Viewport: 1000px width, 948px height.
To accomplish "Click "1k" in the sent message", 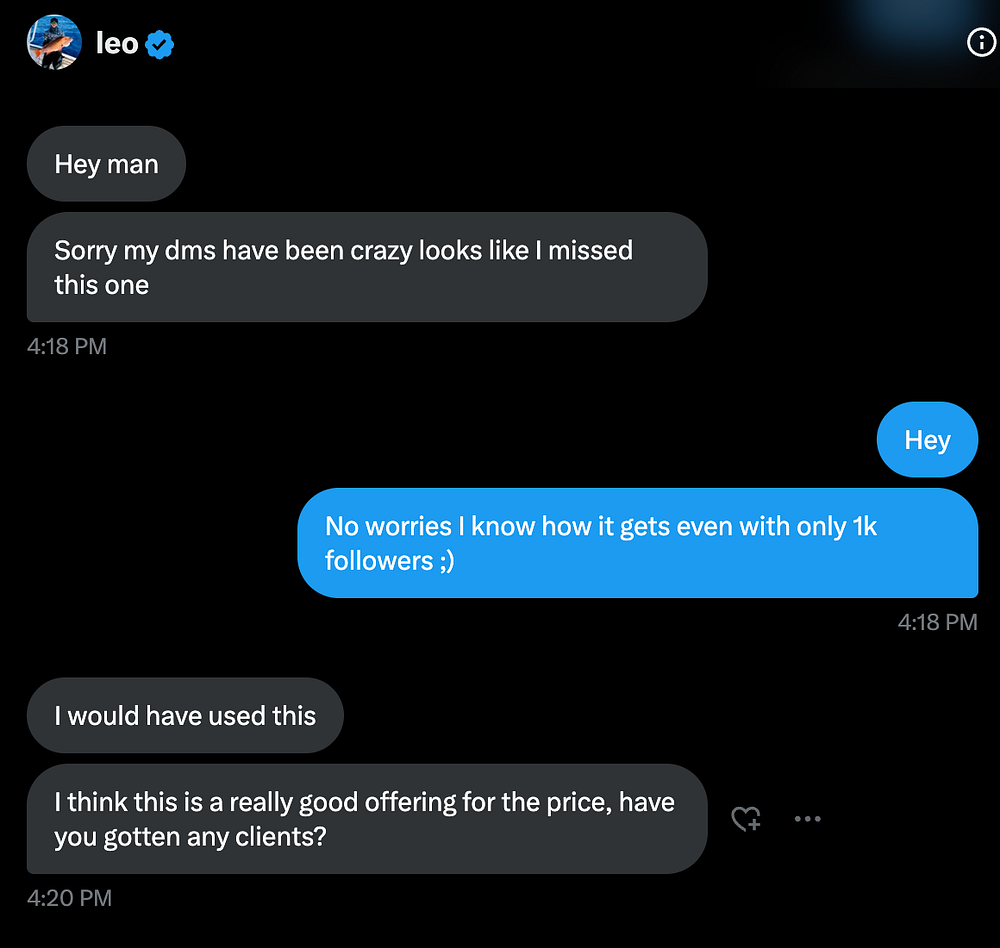I will [861, 526].
